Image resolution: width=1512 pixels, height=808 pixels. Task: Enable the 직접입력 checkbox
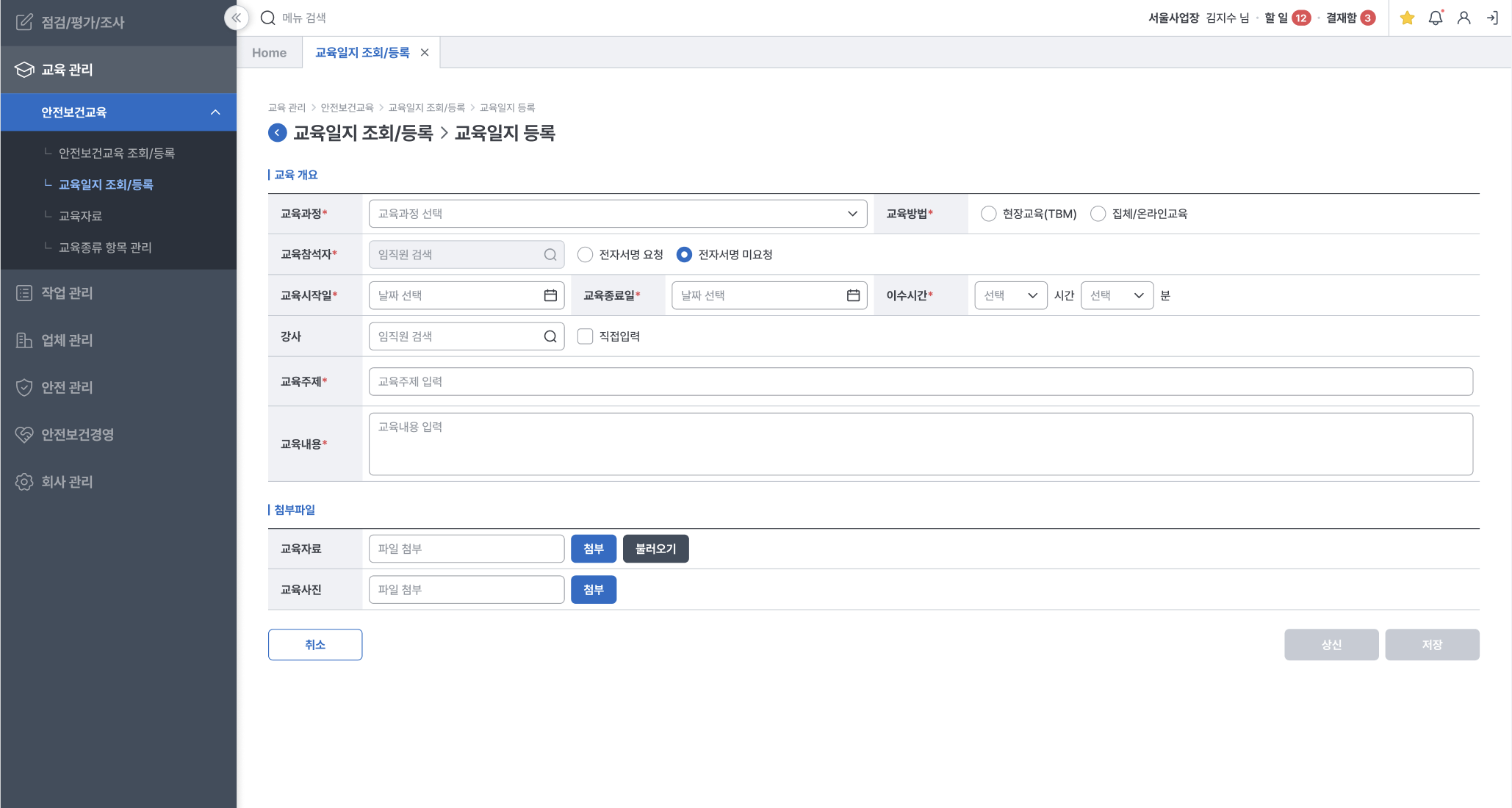click(585, 336)
